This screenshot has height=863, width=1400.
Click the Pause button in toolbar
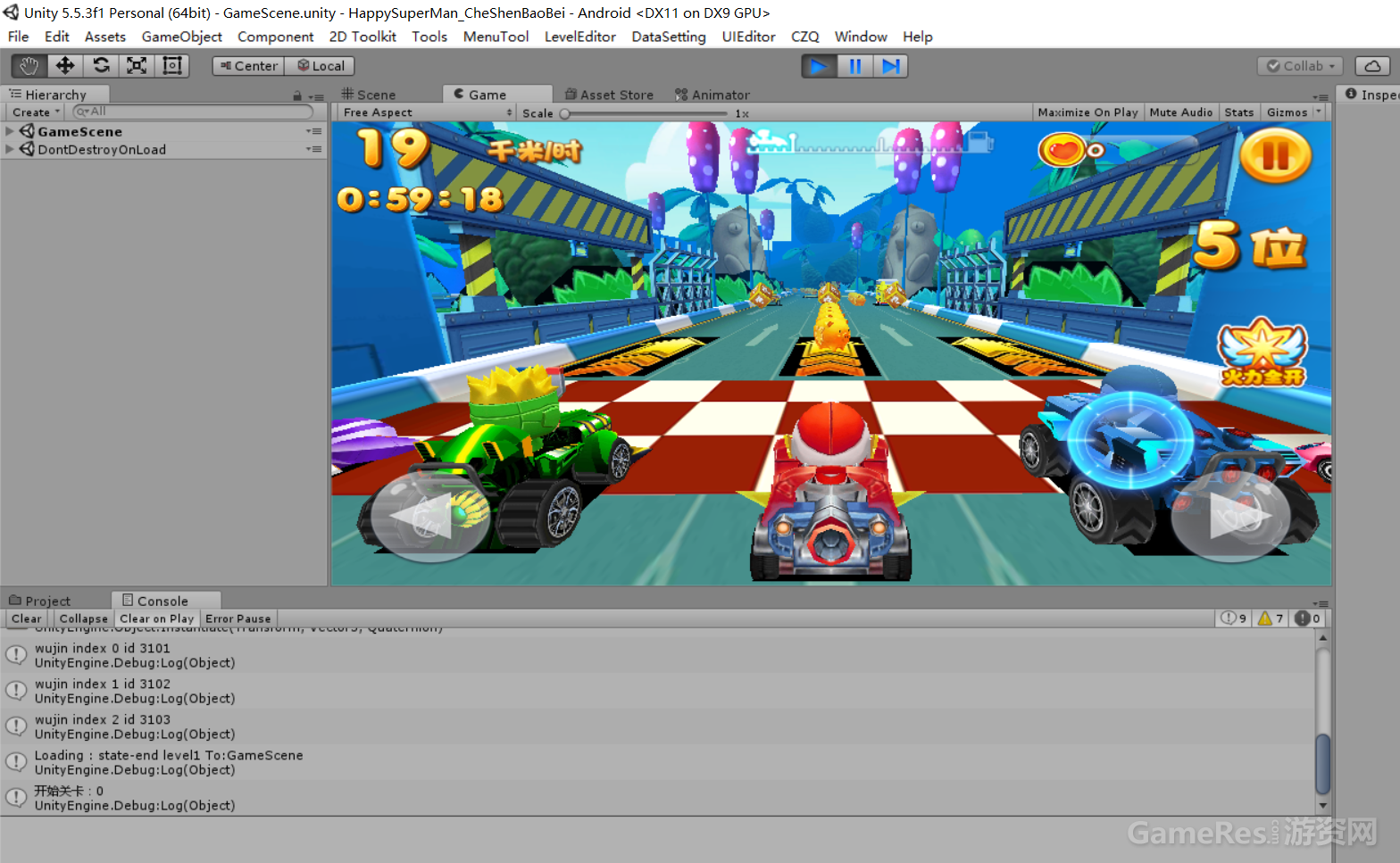point(854,66)
